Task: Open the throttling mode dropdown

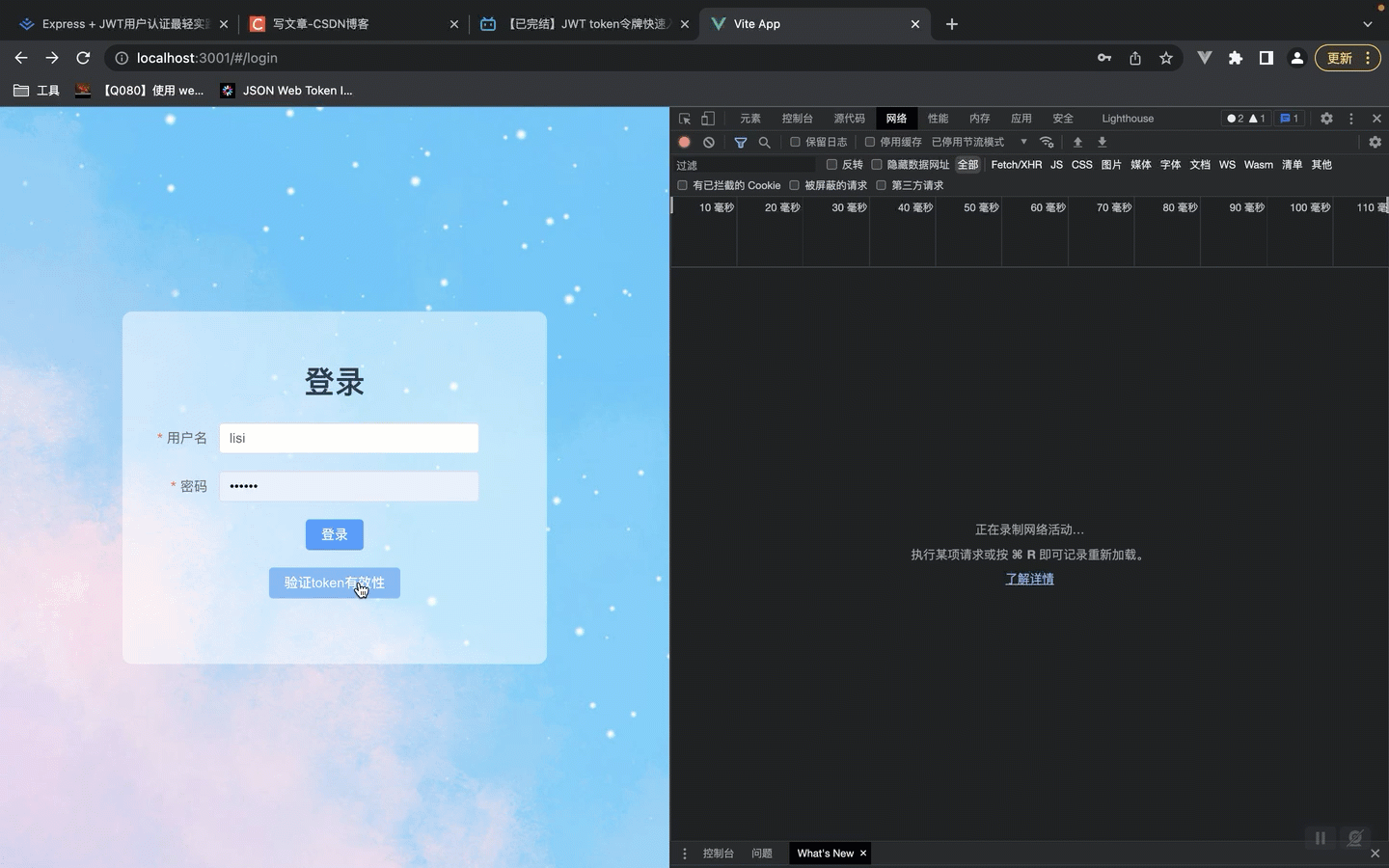Action: pos(979,142)
